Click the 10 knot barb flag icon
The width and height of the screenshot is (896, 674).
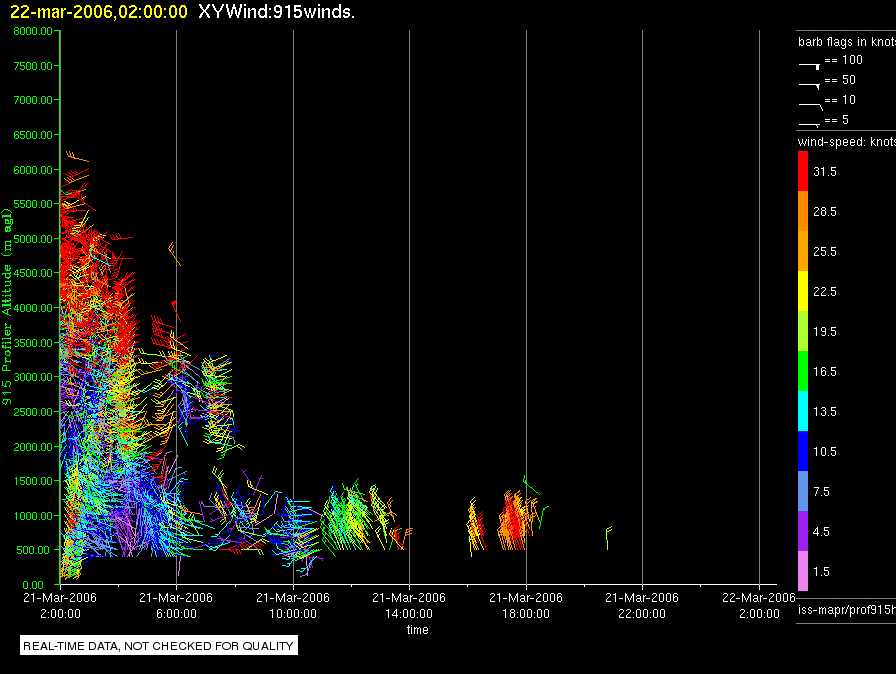click(811, 106)
